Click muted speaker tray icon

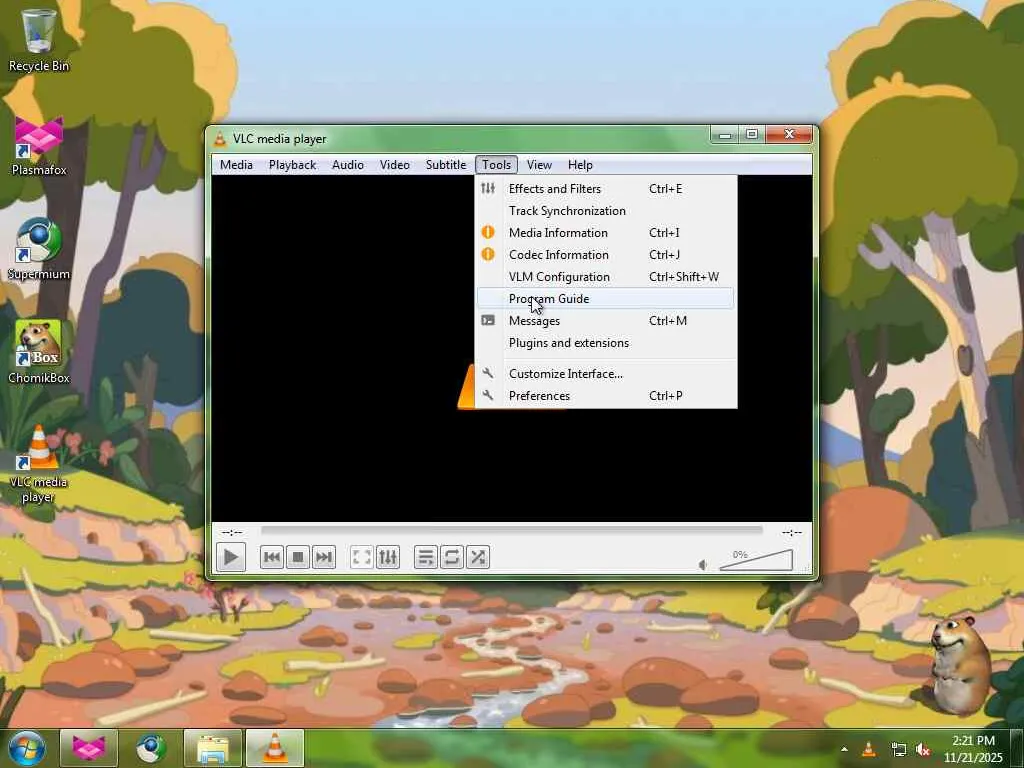pyautogui.click(x=923, y=750)
